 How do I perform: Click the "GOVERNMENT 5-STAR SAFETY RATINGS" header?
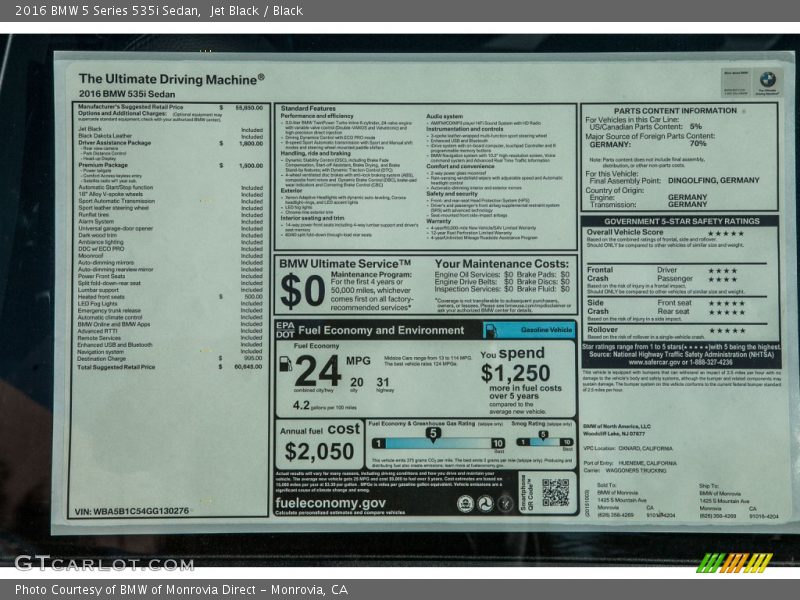(682, 221)
